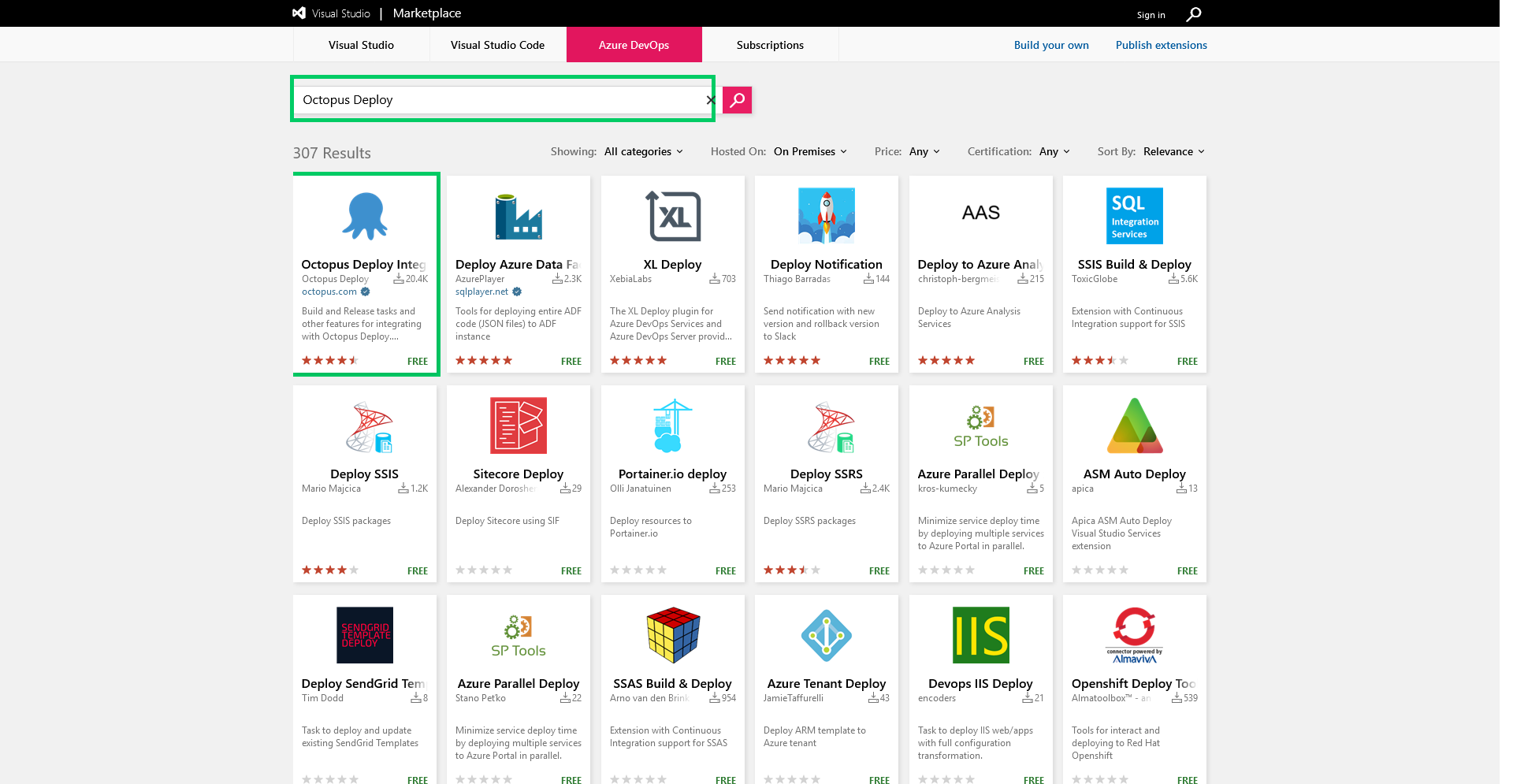
Task: Open the SQL Integration Services icon
Action: [x=1135, y=216]
